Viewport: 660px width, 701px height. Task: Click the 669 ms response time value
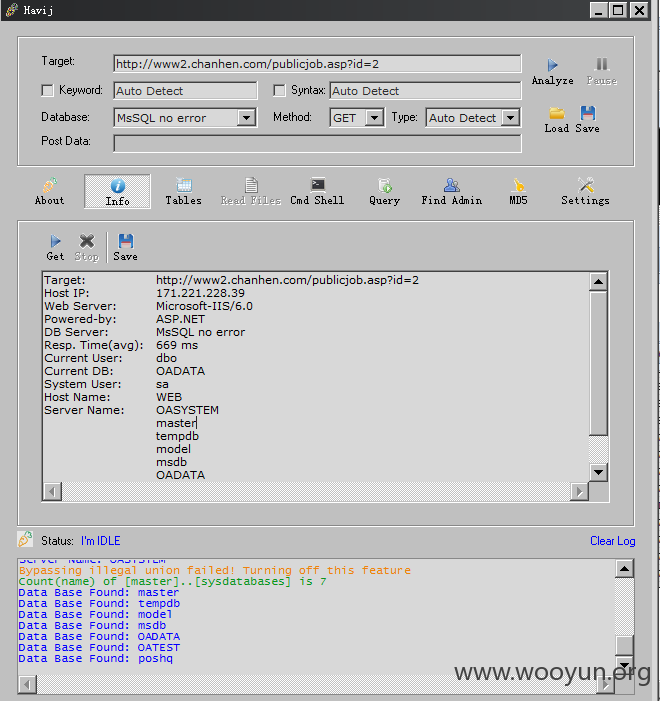(x=177, y=345)
